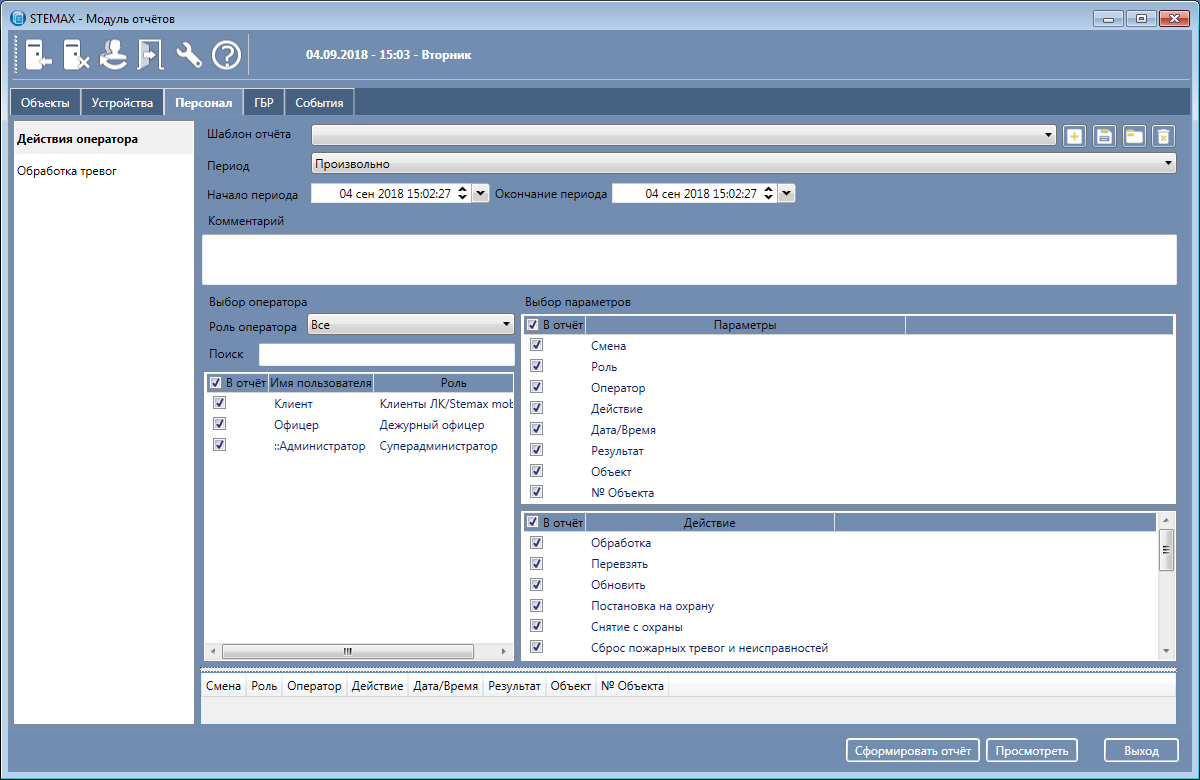Toggle the Снятие с охраны checkbox
This screenshot has height=780, width=1200.
(537, 625)
